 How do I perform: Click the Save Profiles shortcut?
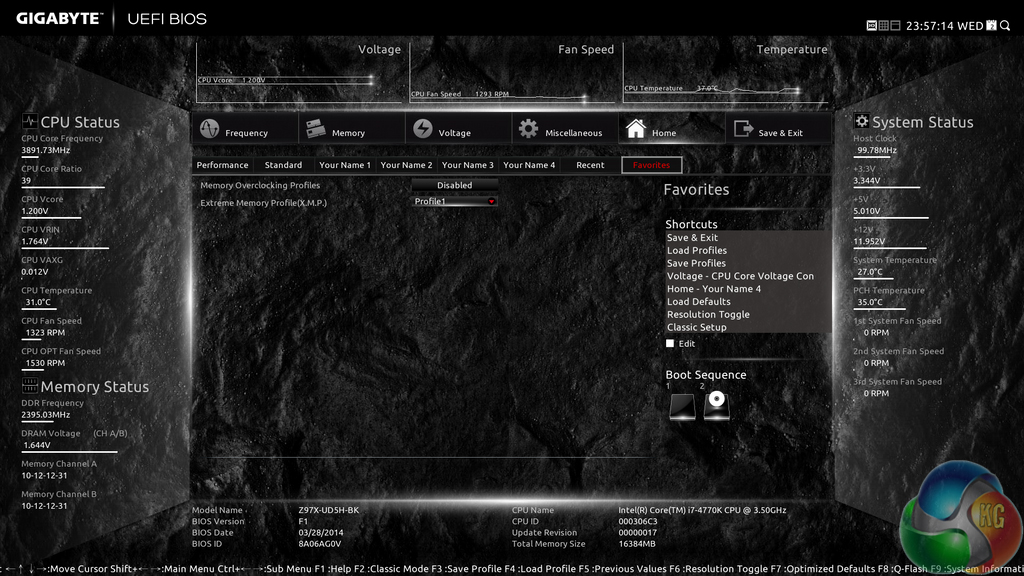696,263
